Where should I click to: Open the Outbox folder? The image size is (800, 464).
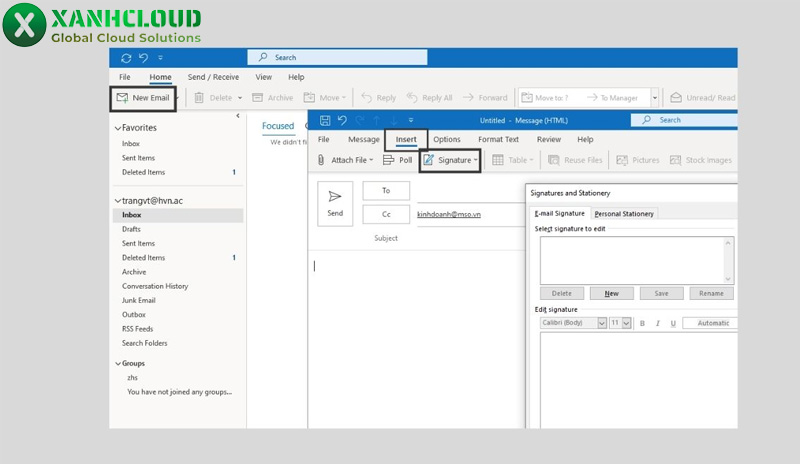click(x=134, y=315)
